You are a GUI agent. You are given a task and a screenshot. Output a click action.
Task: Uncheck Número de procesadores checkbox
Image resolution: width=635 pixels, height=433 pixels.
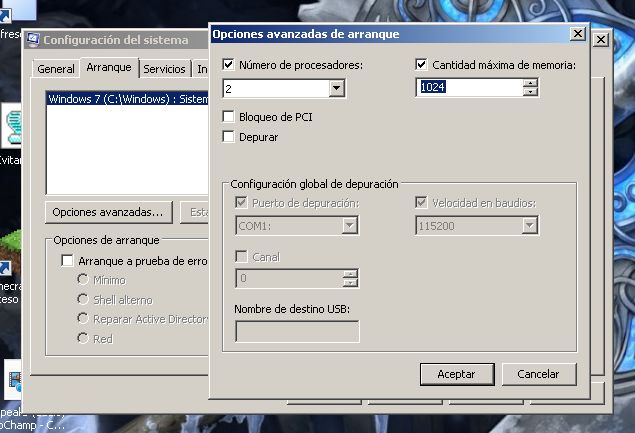click(228, 64)
